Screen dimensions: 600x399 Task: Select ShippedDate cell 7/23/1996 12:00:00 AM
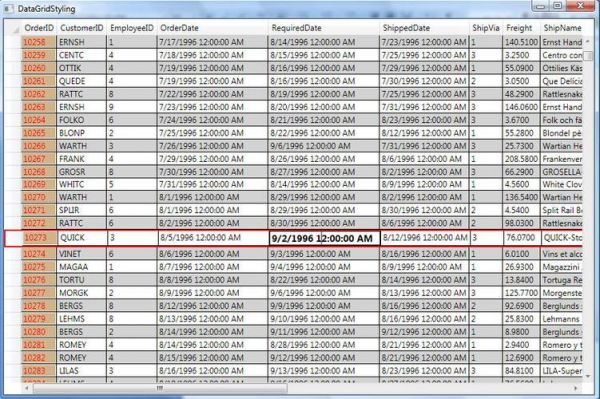[424, 42]
